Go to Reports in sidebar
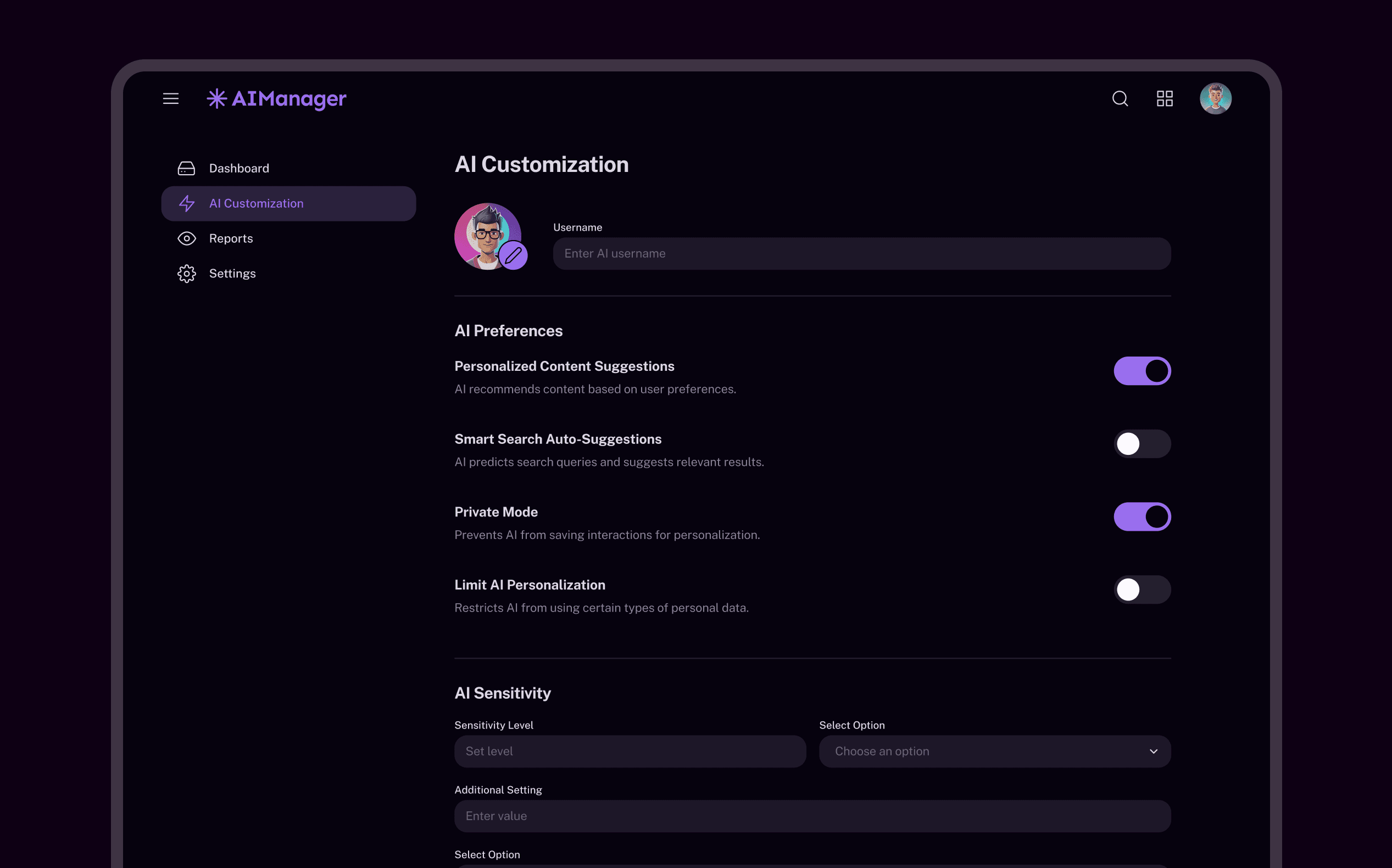Image resolution: width=1392 pixels, height=868 pixels. tap(231, 238)
